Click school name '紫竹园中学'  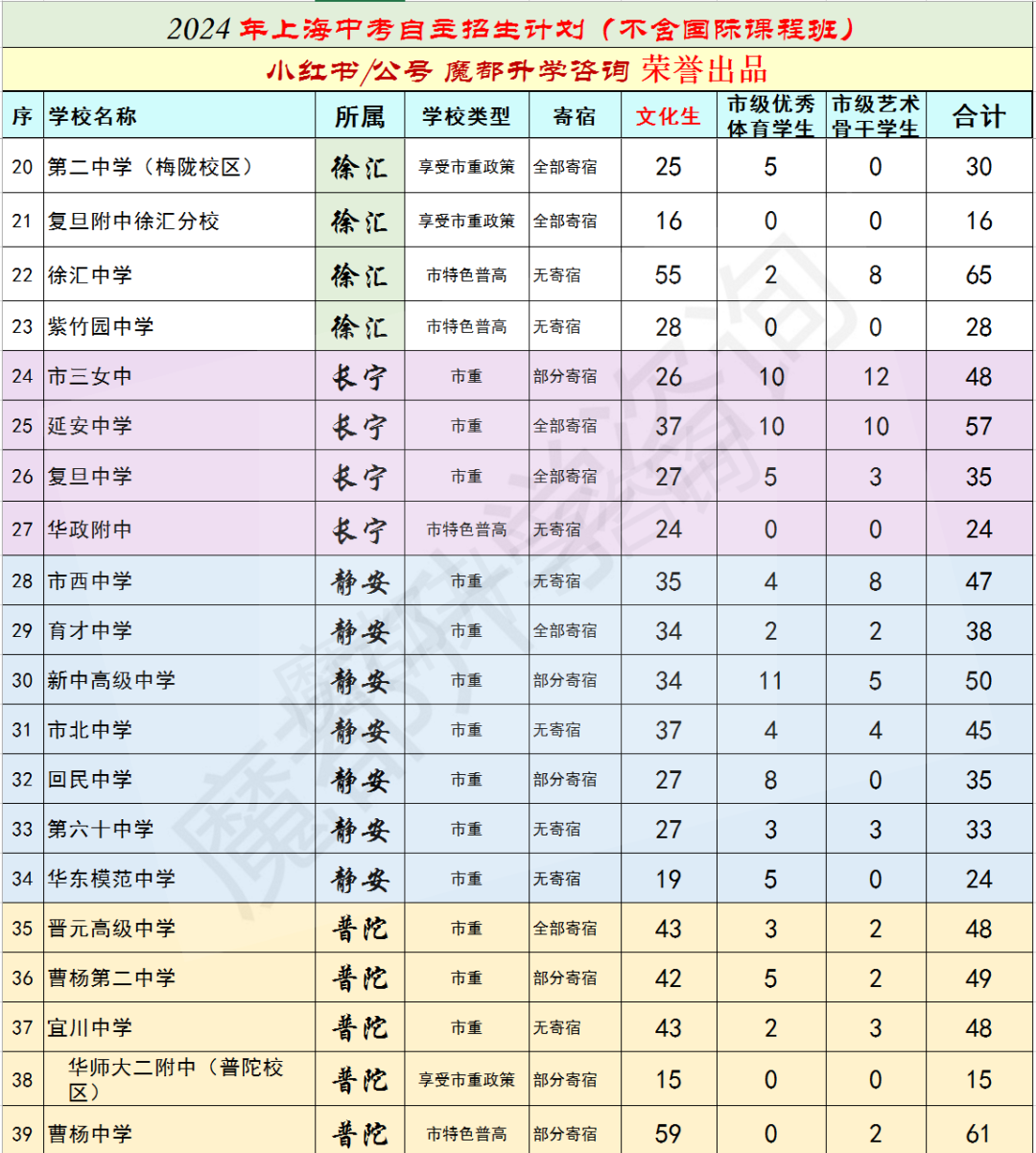(x=101, y=327)
